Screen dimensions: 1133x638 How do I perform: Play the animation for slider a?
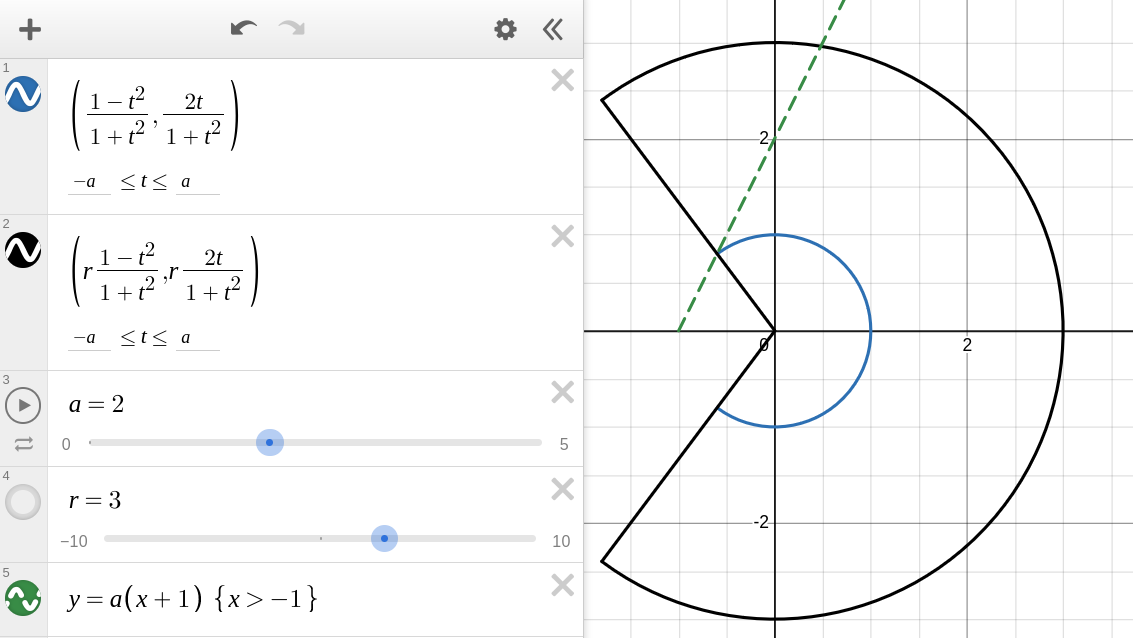[x=23, y=405]
